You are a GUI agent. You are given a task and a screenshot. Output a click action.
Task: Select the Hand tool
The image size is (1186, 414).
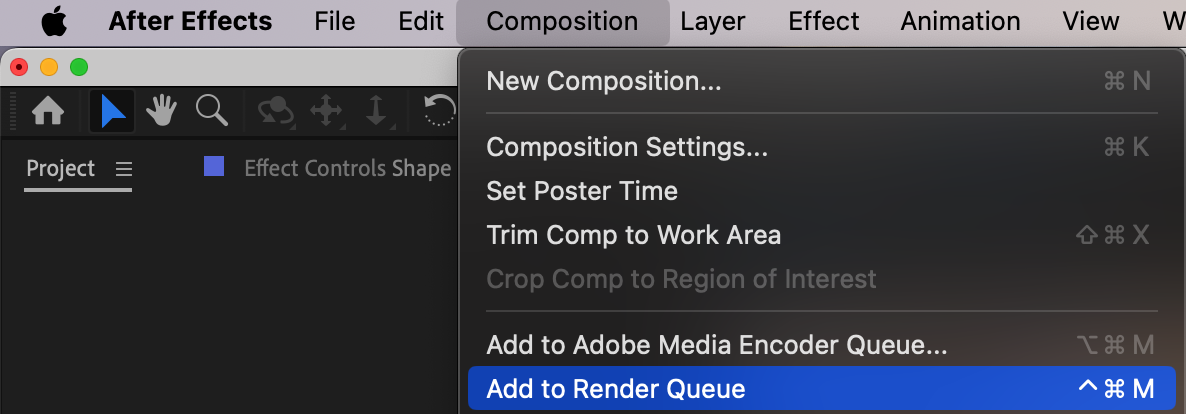click(x=161, y=111)
